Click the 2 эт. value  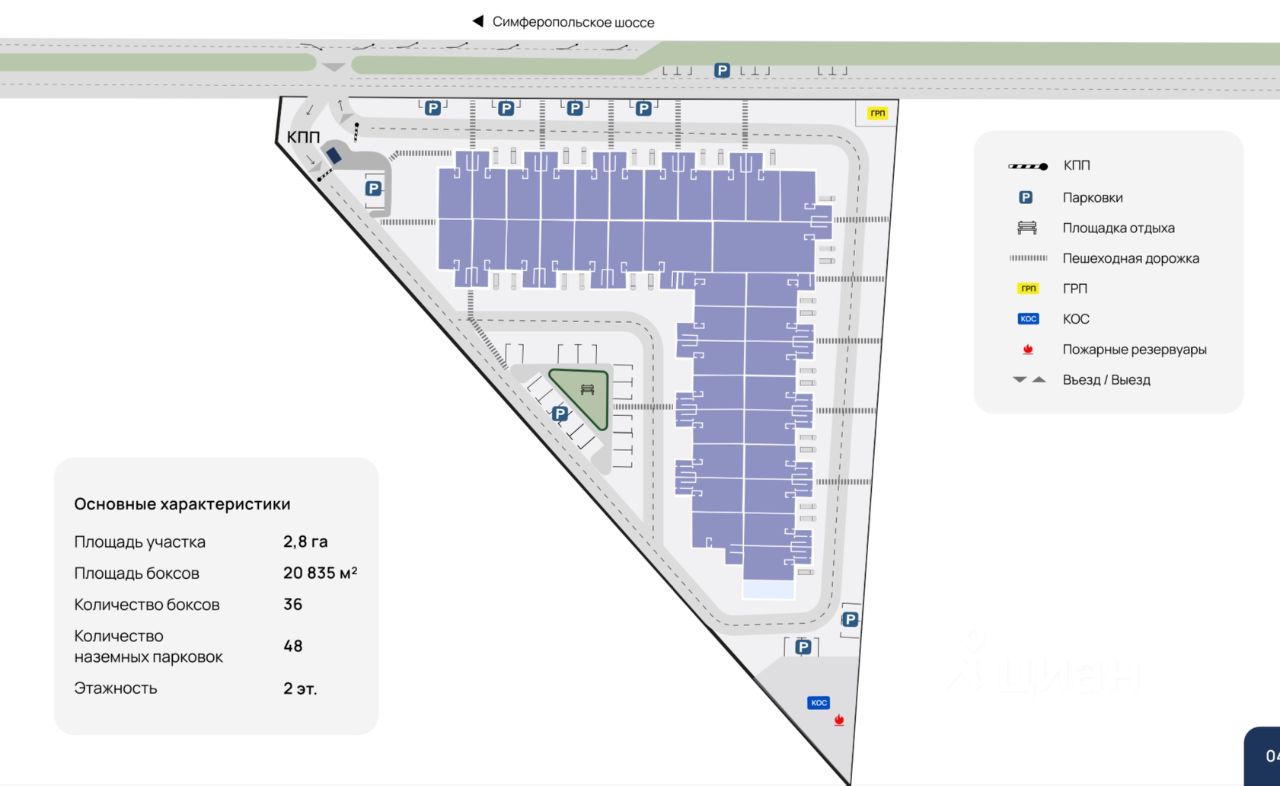[300, 688]
